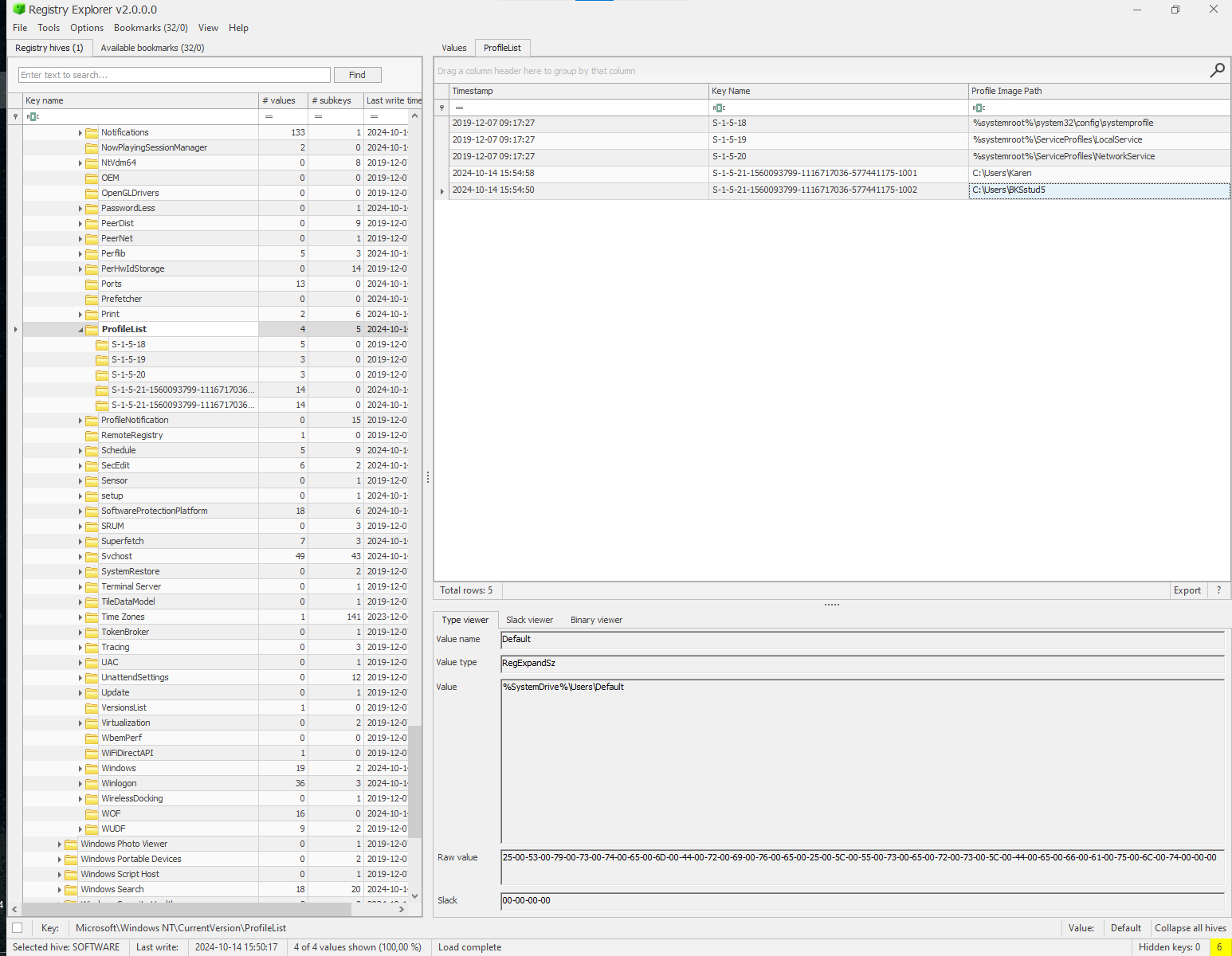Click the yellow 6 indicator in status bar
The height and width of the screenshot is (956, 1232).
pos(1219,946)
